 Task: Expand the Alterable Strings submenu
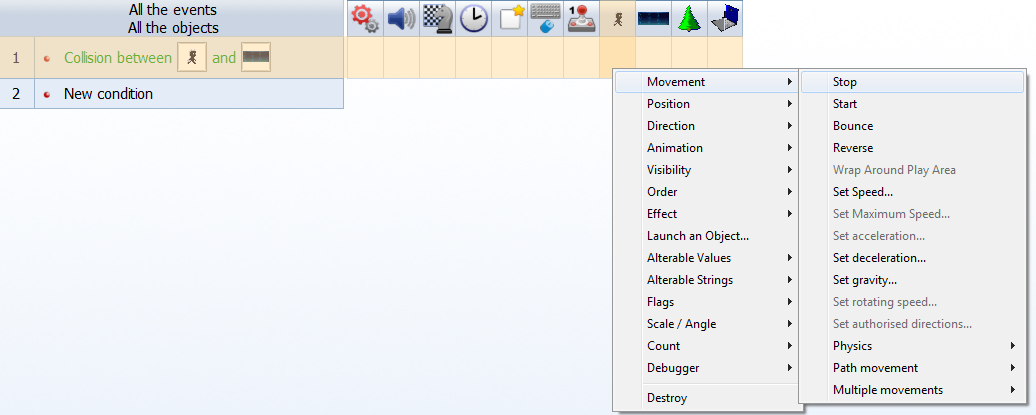coord(706,280)
